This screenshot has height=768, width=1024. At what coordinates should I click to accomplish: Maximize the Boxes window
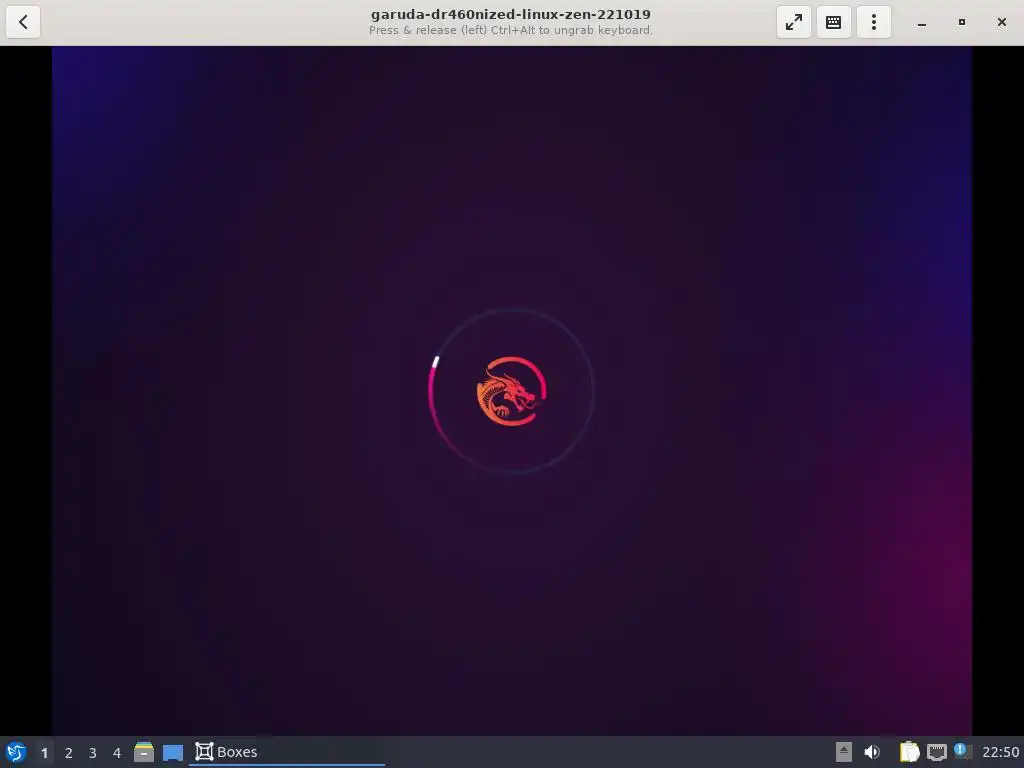[961, 22]
